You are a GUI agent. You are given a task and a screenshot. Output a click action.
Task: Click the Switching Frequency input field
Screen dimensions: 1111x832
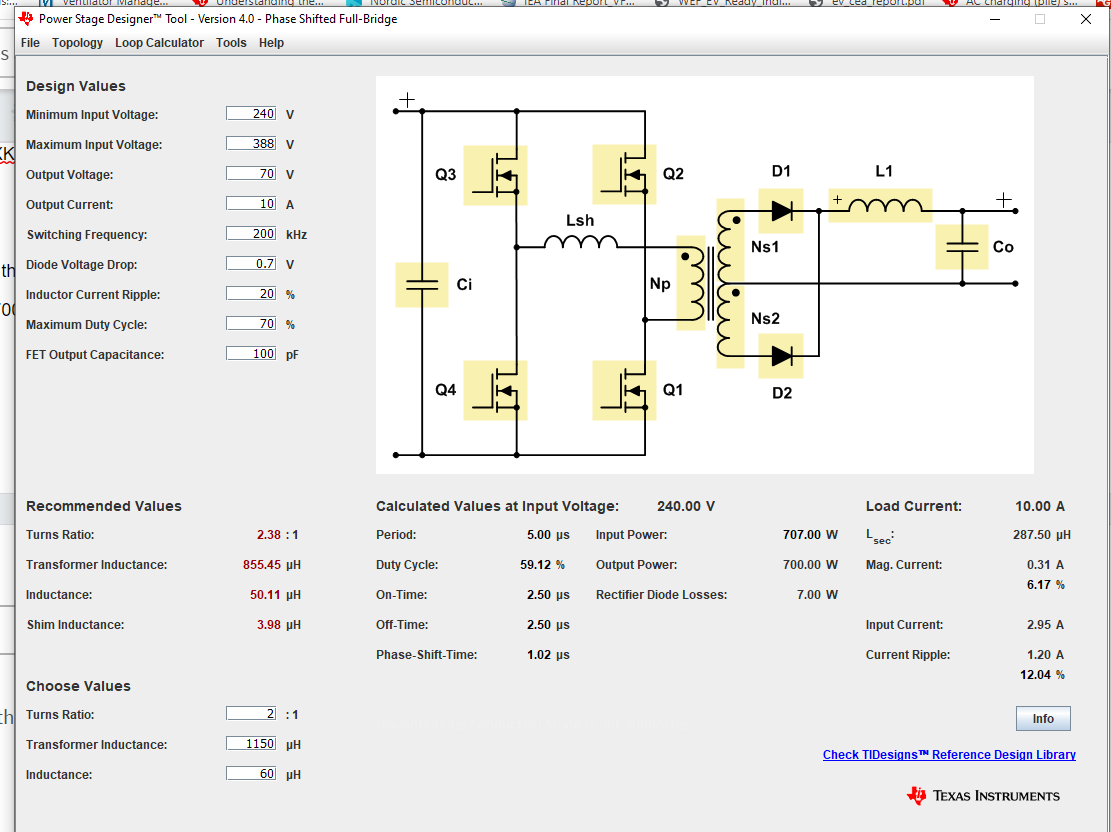point(251,233)
